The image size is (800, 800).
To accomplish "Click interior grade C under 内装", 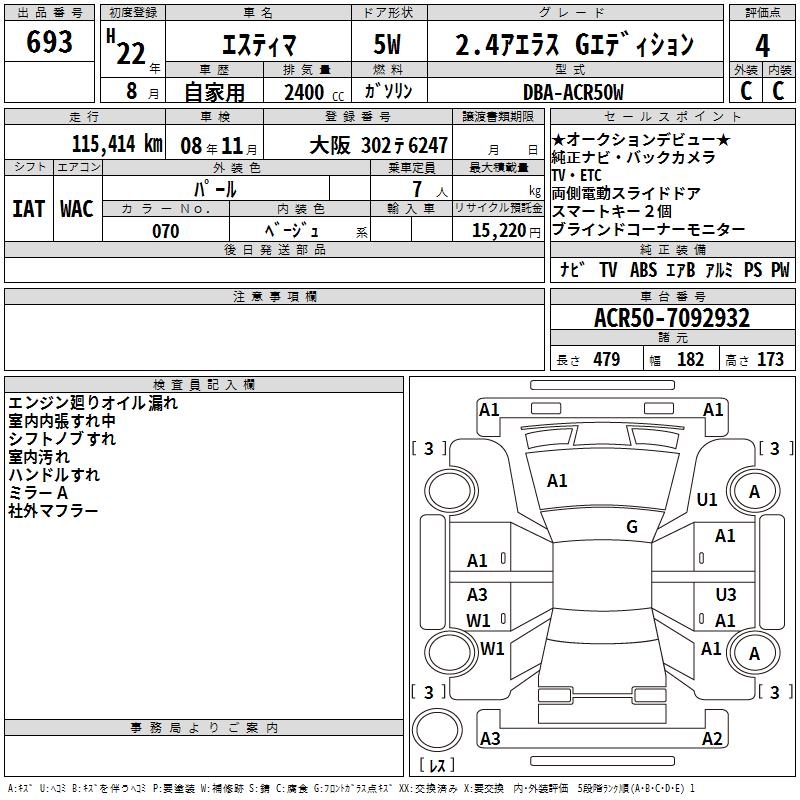I will (778, 91).
